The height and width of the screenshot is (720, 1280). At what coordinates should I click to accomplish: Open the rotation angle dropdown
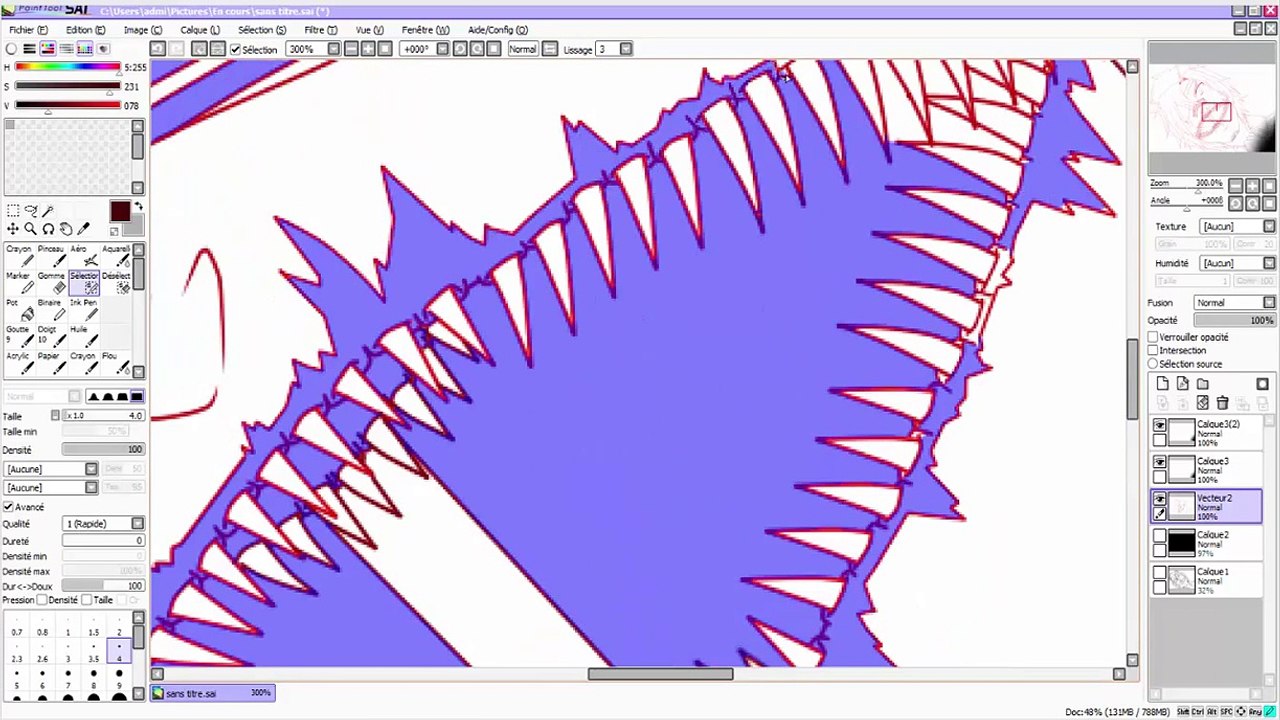441,49
